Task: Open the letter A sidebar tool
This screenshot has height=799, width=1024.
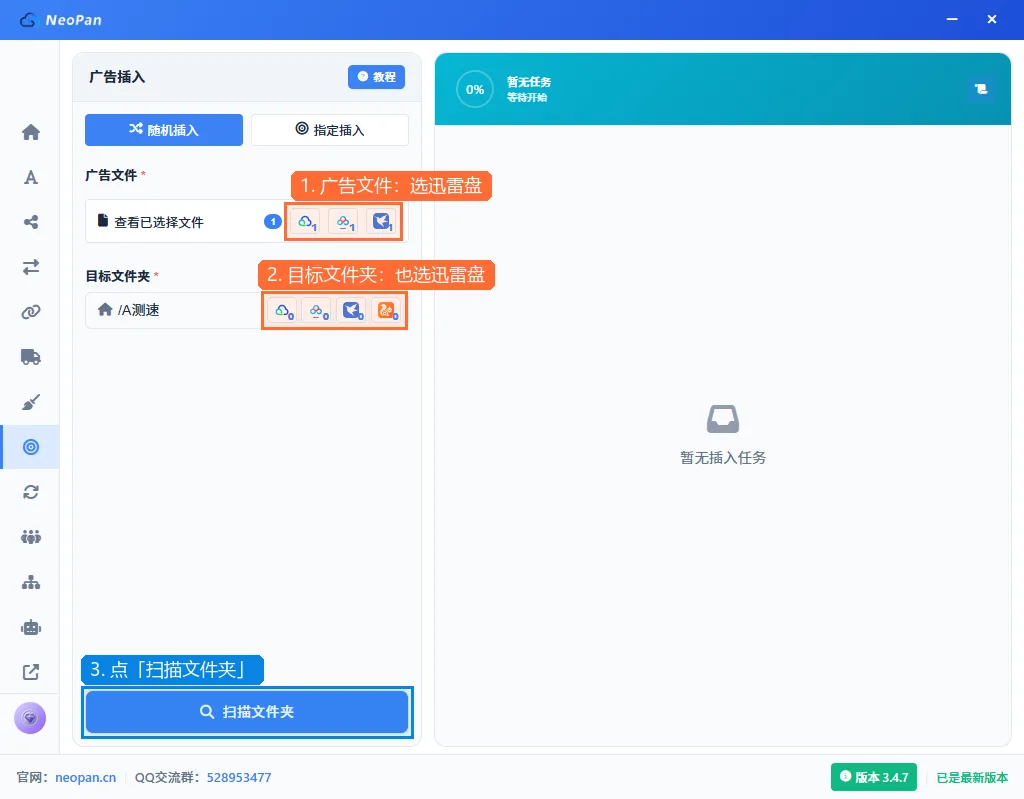Action: pos(31,178)
